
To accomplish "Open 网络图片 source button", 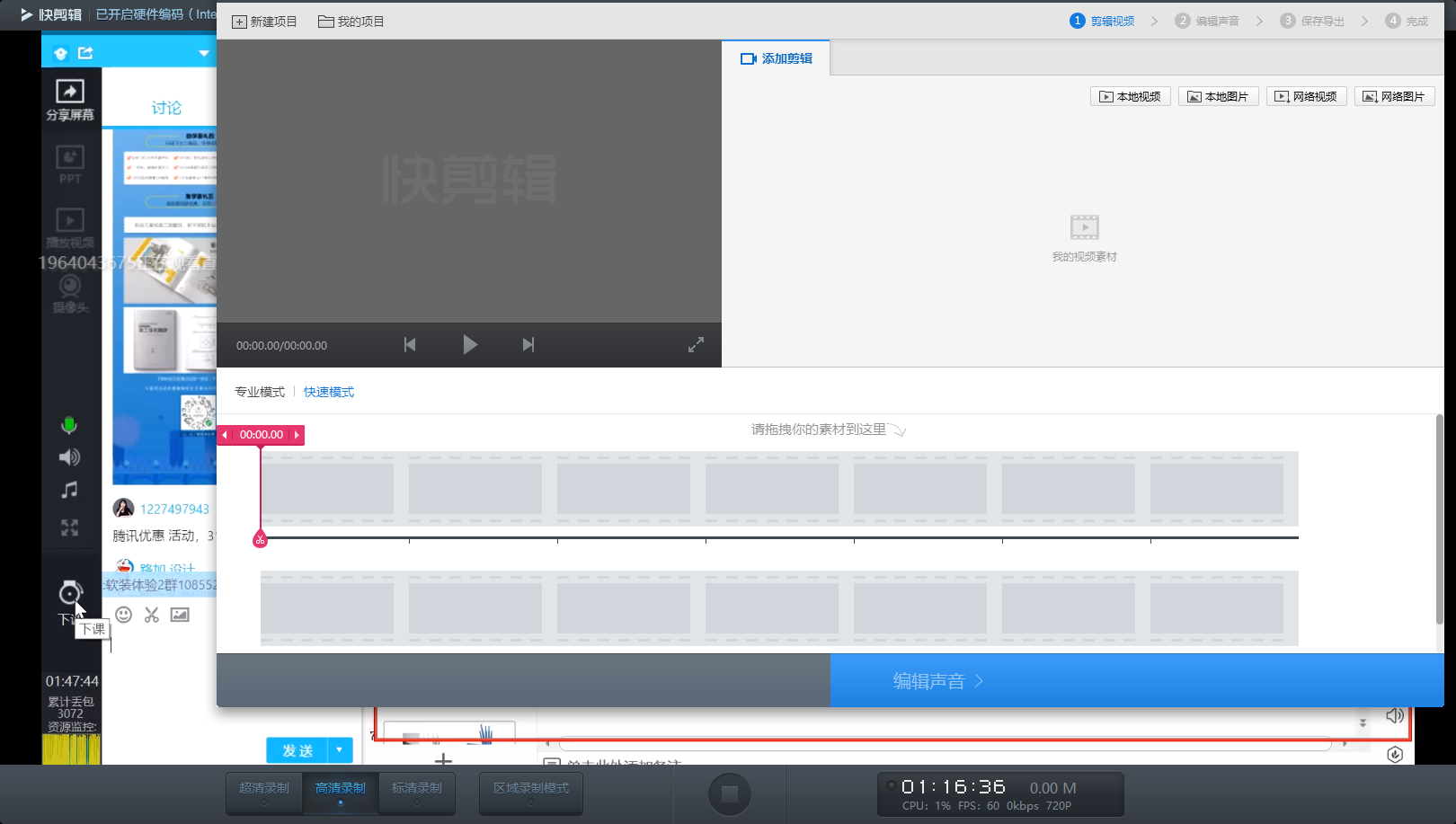I will (1394, 96).
